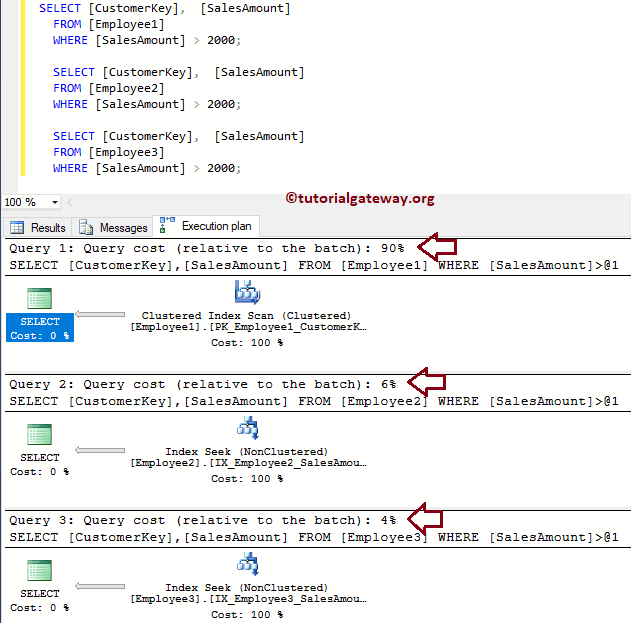
Task: Click the Index Seek icon for Employee3
Action: tap(247, 564)
